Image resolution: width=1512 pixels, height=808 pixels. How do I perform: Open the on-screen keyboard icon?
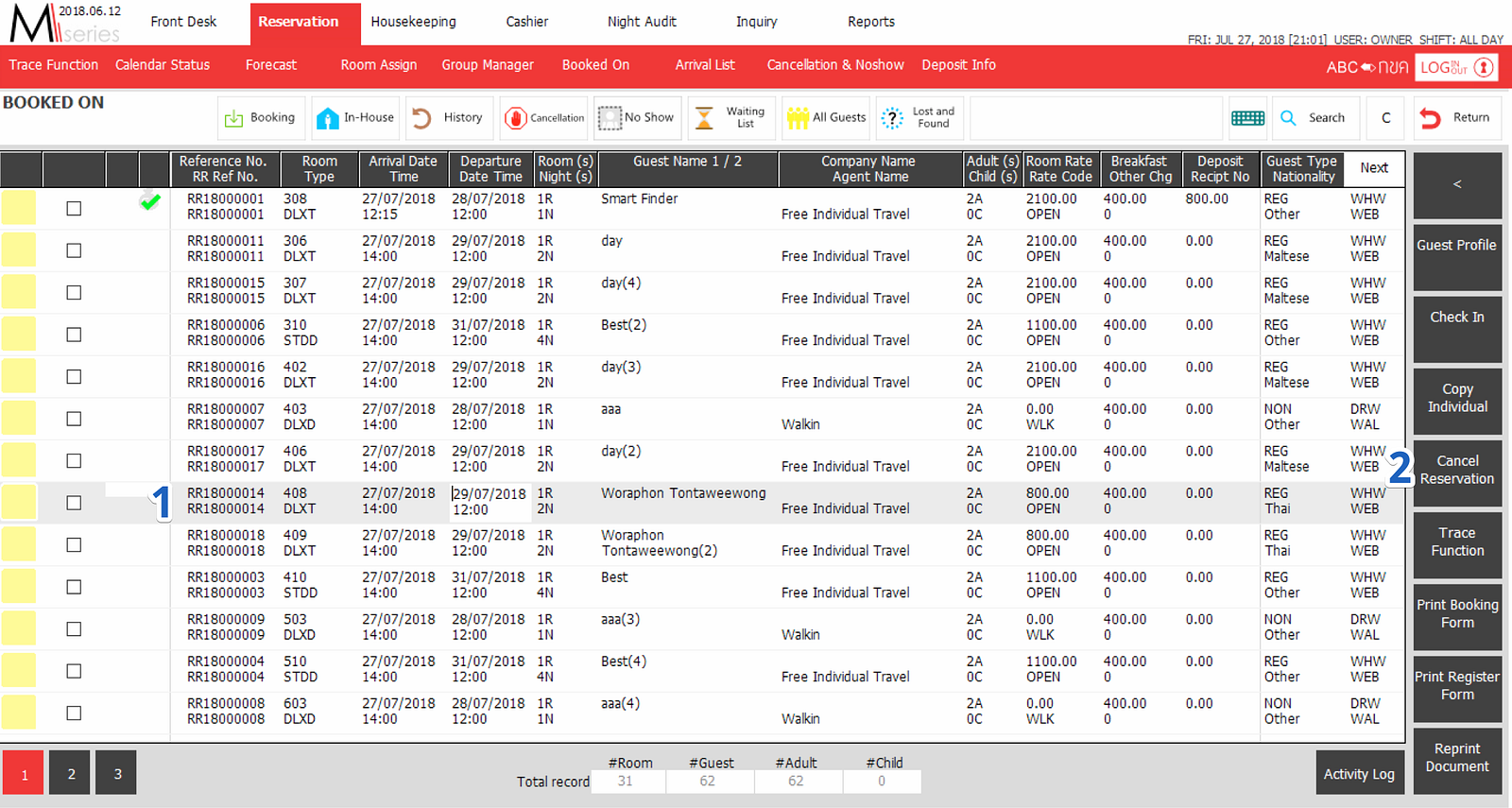tap(1247, 118)
